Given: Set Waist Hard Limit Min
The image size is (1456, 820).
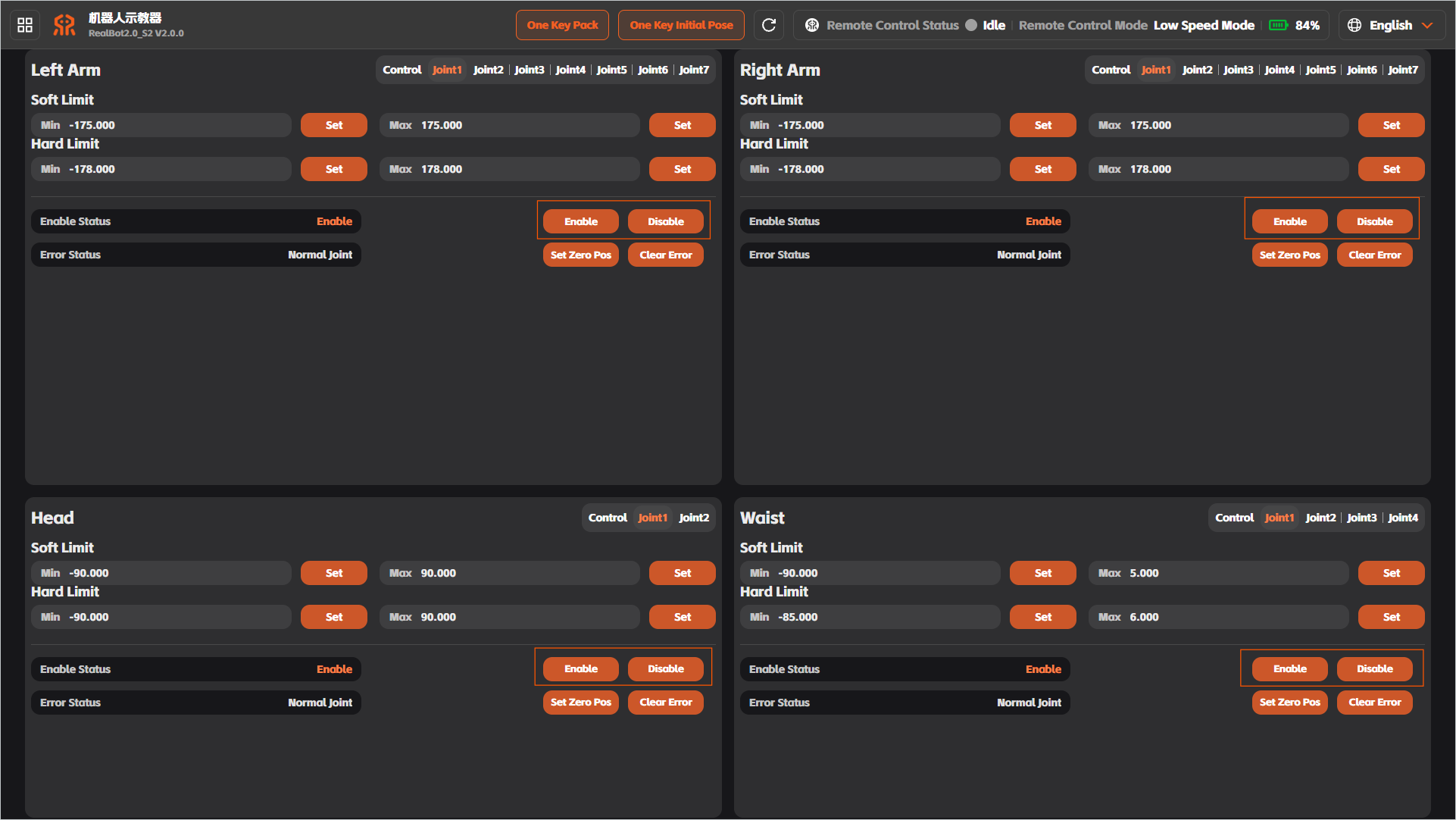Looking at the screenshot, I should [x=1043, y=617].
